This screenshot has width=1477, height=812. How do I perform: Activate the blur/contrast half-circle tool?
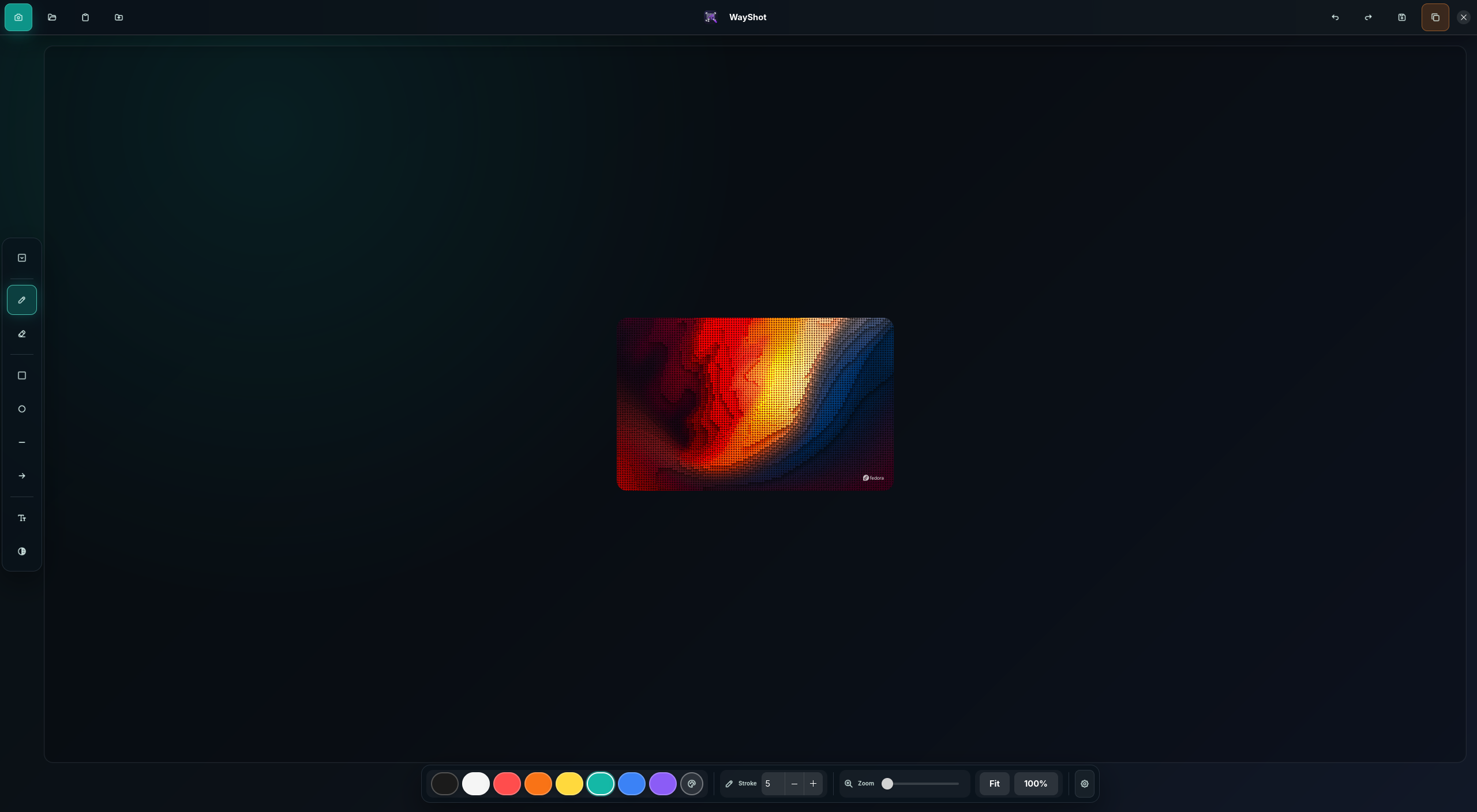point(22,551)
